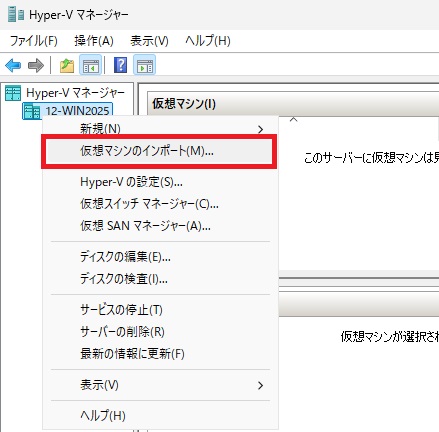Screen dimensions: 439x432
Task: Click the Forward arrow toolbar icon
Action: 36,65
